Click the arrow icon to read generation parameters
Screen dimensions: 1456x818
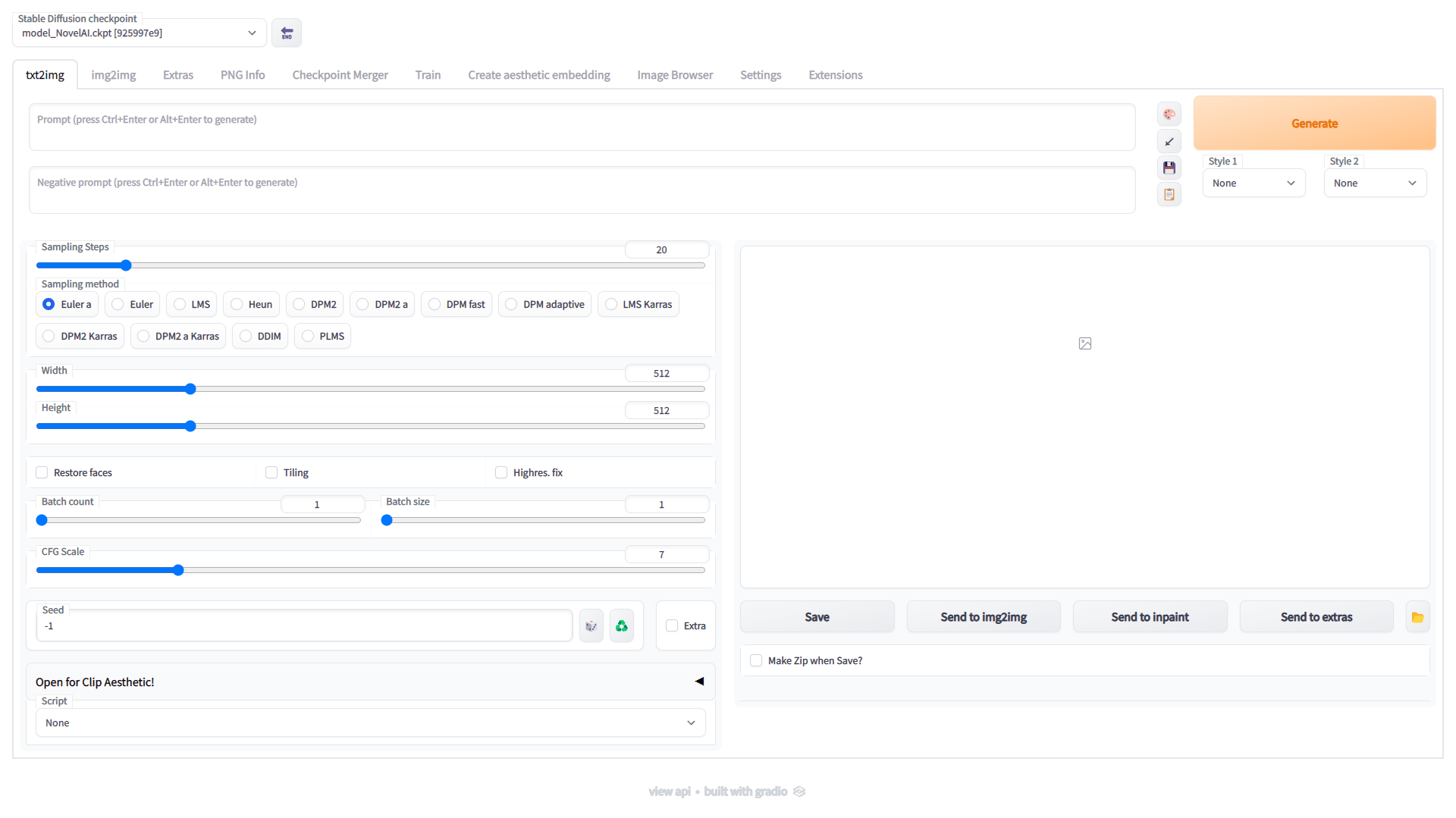coord(1169,142)
